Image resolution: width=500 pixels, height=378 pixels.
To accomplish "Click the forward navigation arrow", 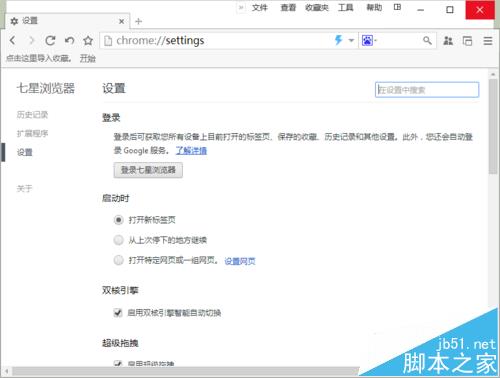I will (x=31, y=41).
